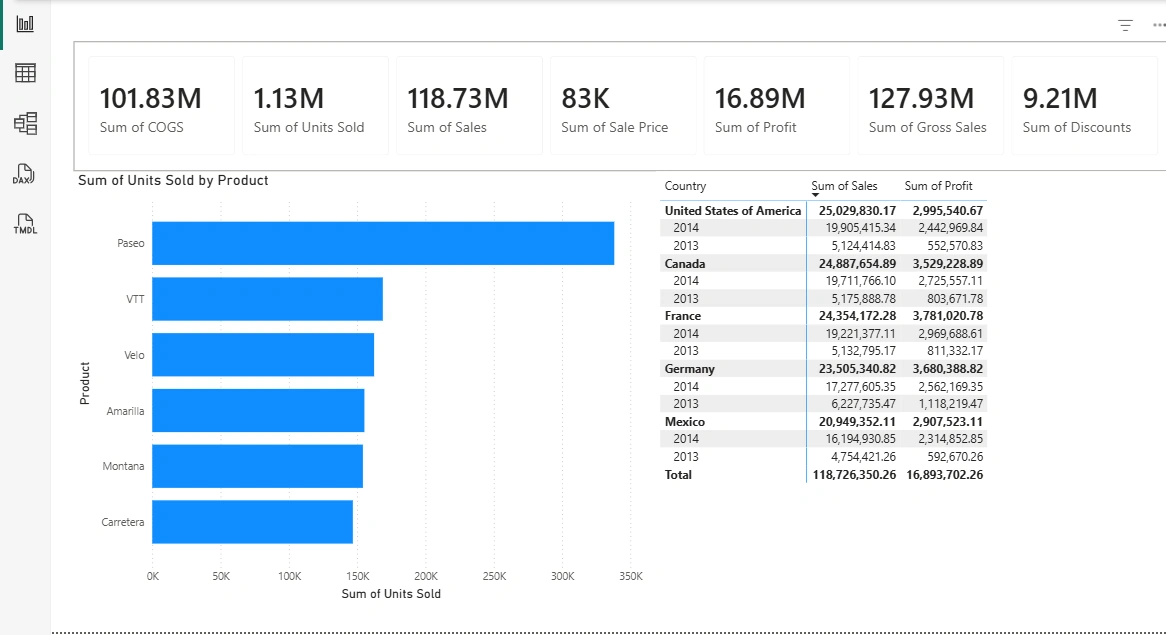
Task: Click sales value 5,124,414.83
Action: 863,245
